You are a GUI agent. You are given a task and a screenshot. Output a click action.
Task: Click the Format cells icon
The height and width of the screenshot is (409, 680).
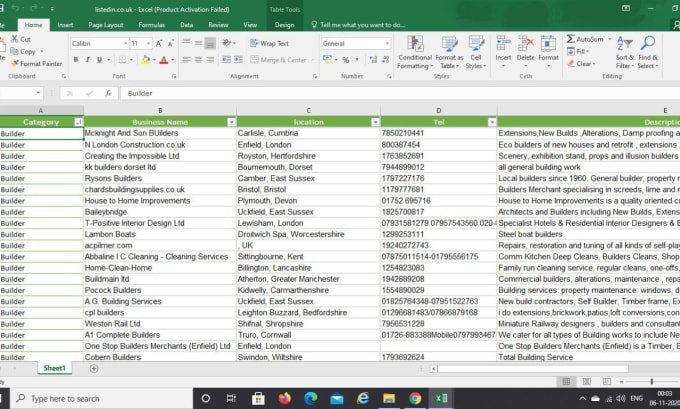[548, 44]
